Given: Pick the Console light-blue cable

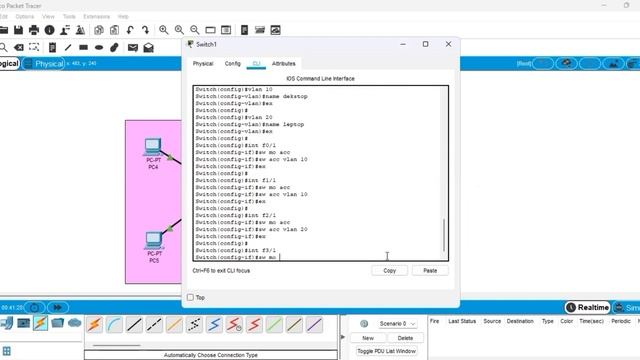Looking at the screenshot, I should pos(114,325).
